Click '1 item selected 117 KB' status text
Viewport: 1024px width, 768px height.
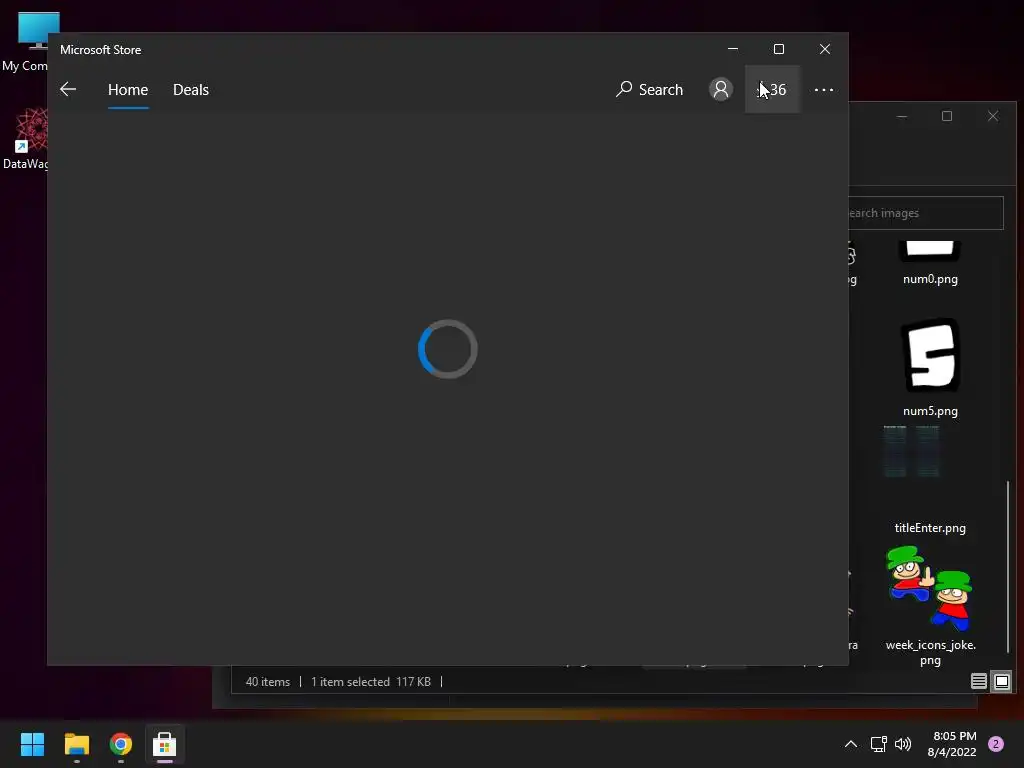coord(371,682)
